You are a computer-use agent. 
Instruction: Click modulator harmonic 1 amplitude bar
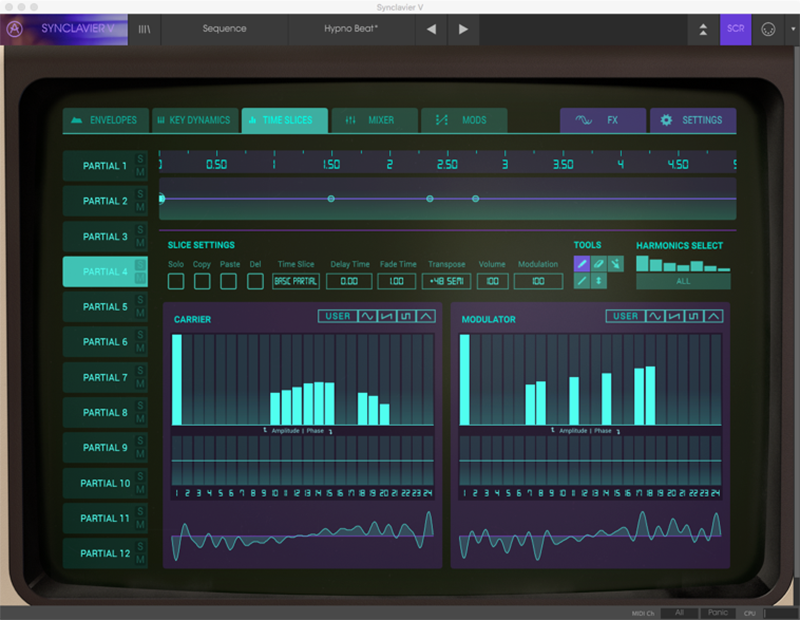tap(464, 380)
